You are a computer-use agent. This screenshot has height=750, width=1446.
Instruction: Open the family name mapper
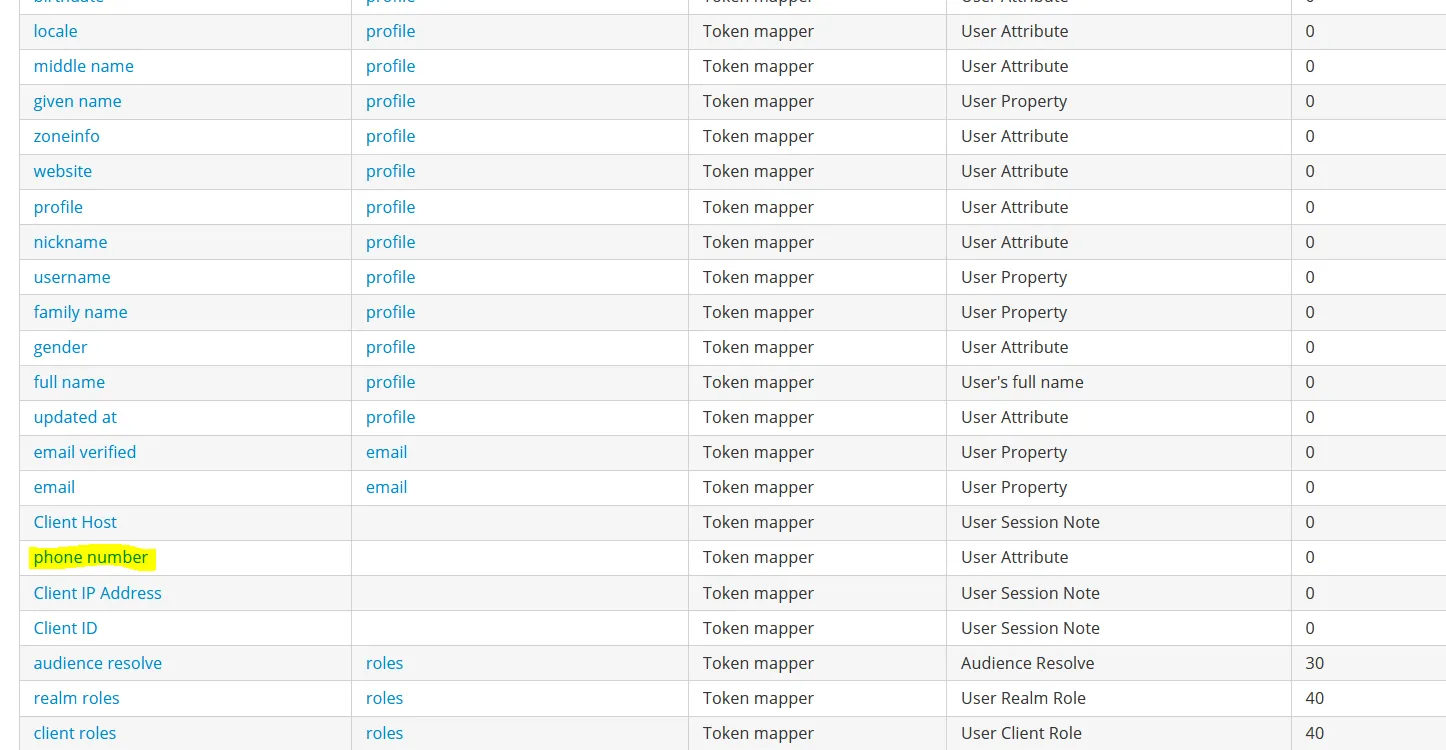80,312
